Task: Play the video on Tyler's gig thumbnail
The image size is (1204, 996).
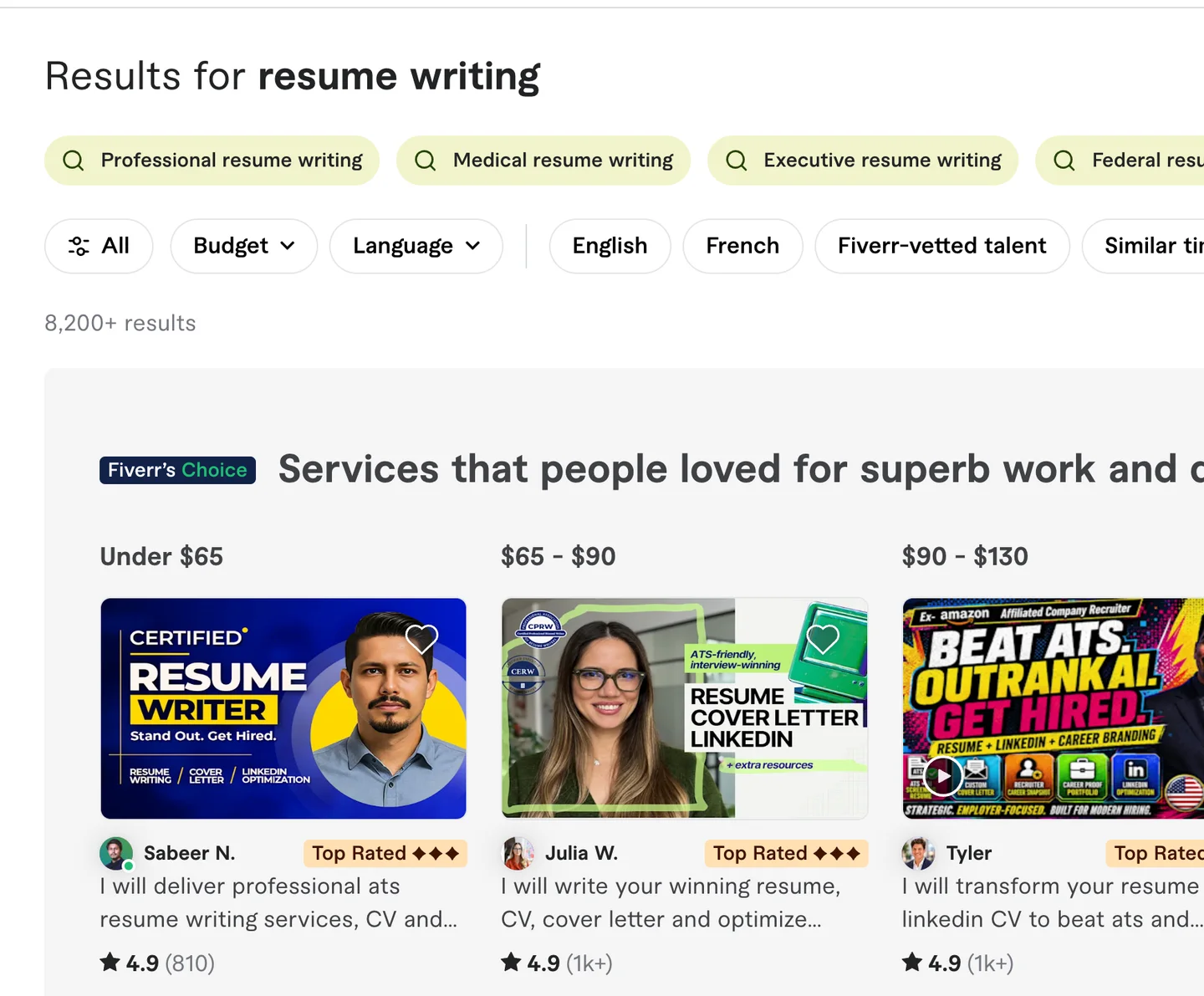Action: click(x=943, y=775)
